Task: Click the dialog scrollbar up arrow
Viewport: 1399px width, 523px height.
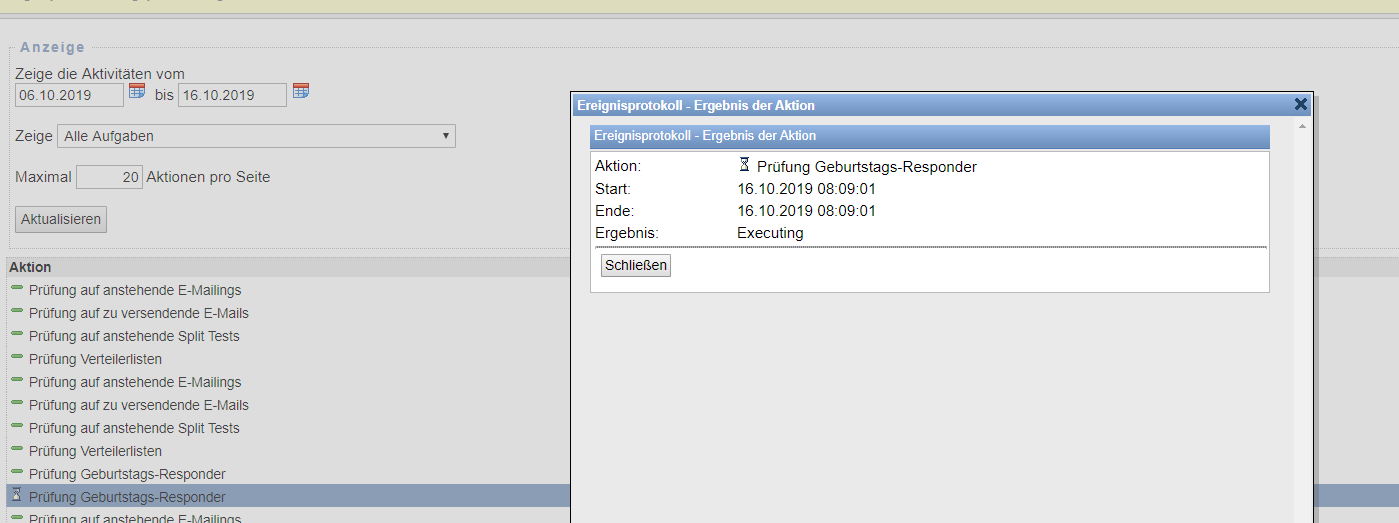Action: click(1302, 127)
